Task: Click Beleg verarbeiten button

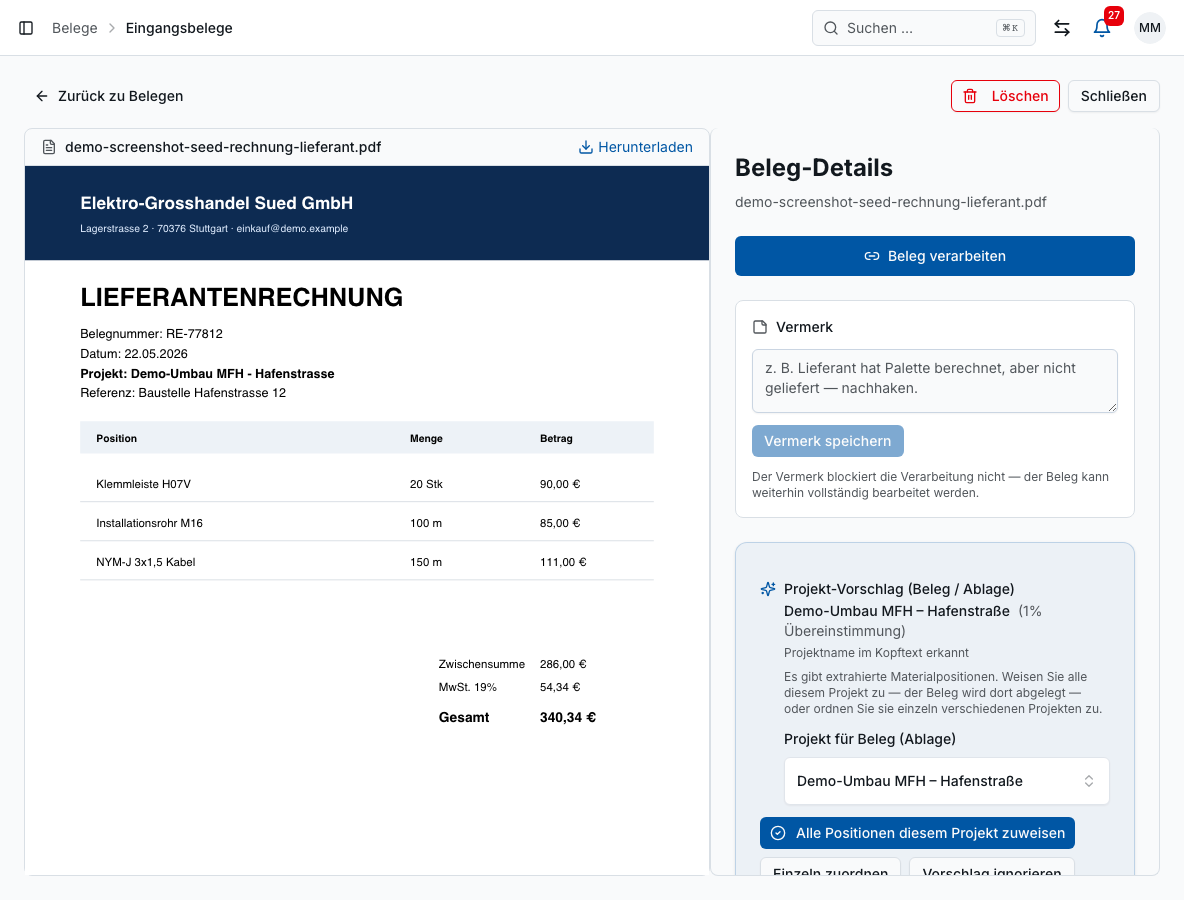Action: pos(934,256)
